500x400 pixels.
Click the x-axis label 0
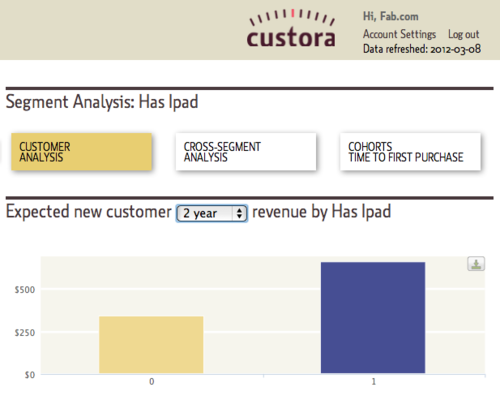(152, 382)
